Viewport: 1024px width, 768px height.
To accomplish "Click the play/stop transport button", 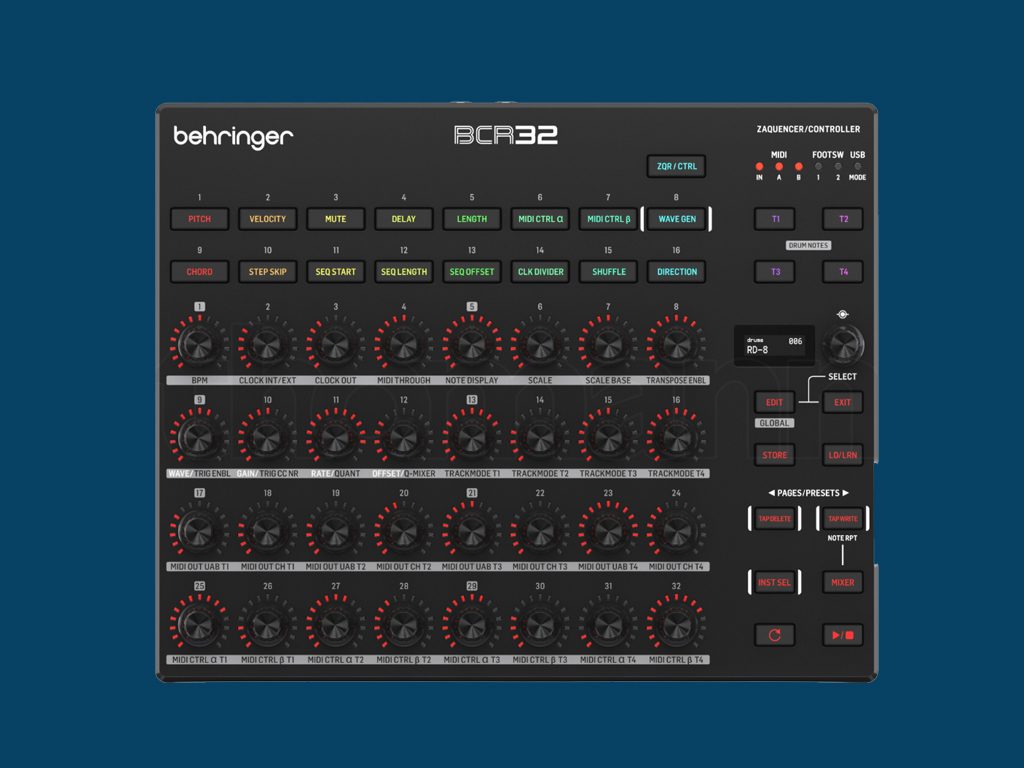I will [x=842, y=635].
